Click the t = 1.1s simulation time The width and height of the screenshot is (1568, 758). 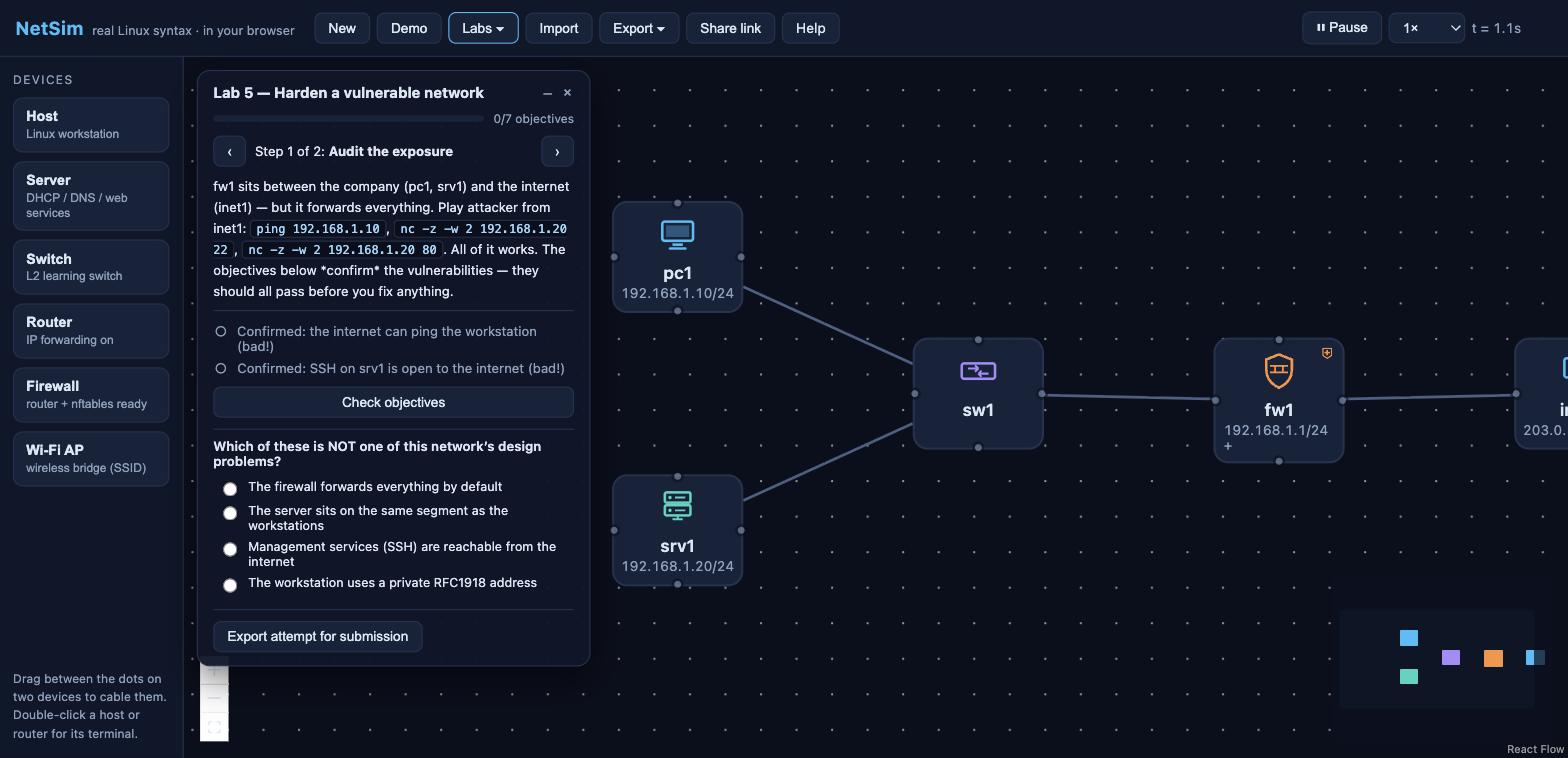pyautogui.click(x=1496, y=28)
